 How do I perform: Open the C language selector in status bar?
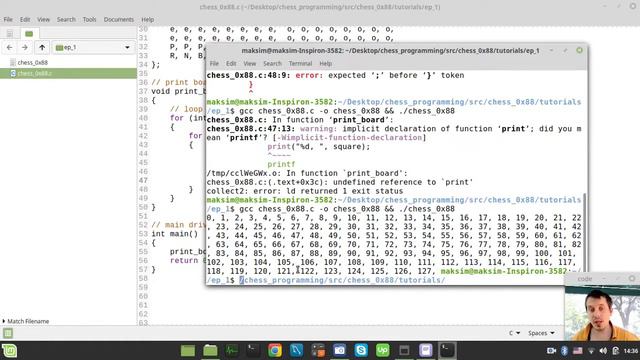tap(514, 333)
